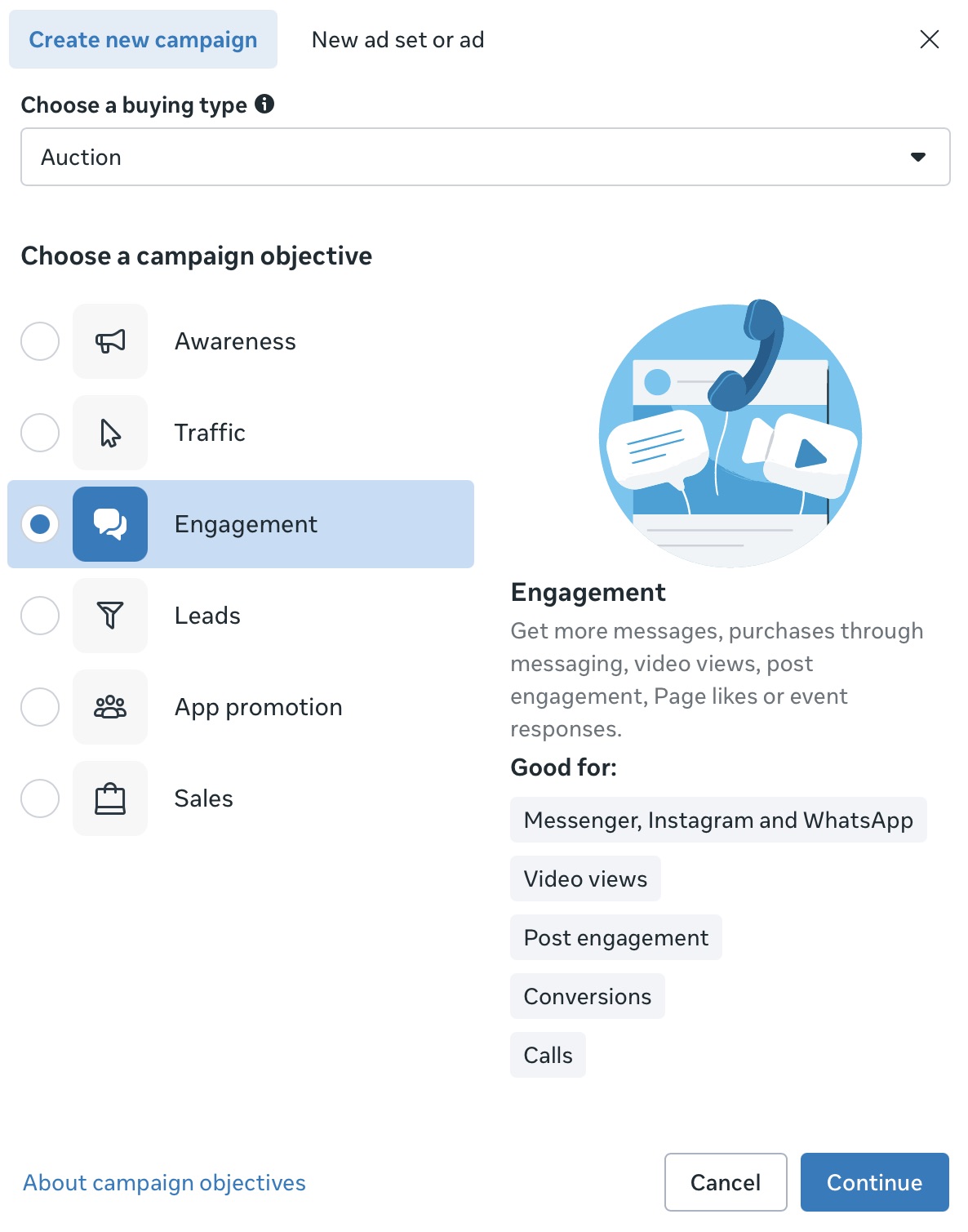
Task: Click the Leads funnel icon
Action: click(110, 616)
